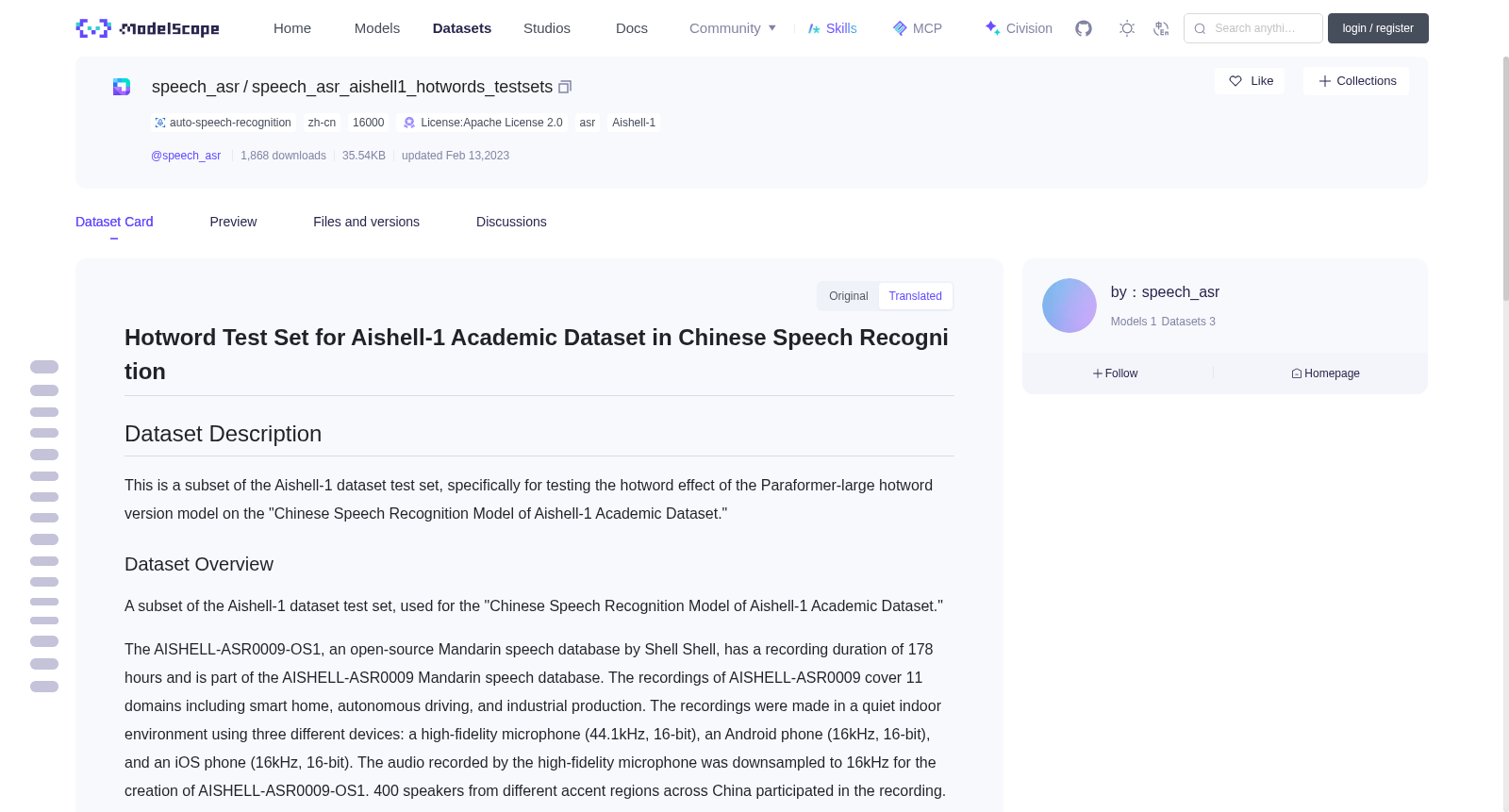
Task: Click the 16000 tag
Action: coord(368,123)
